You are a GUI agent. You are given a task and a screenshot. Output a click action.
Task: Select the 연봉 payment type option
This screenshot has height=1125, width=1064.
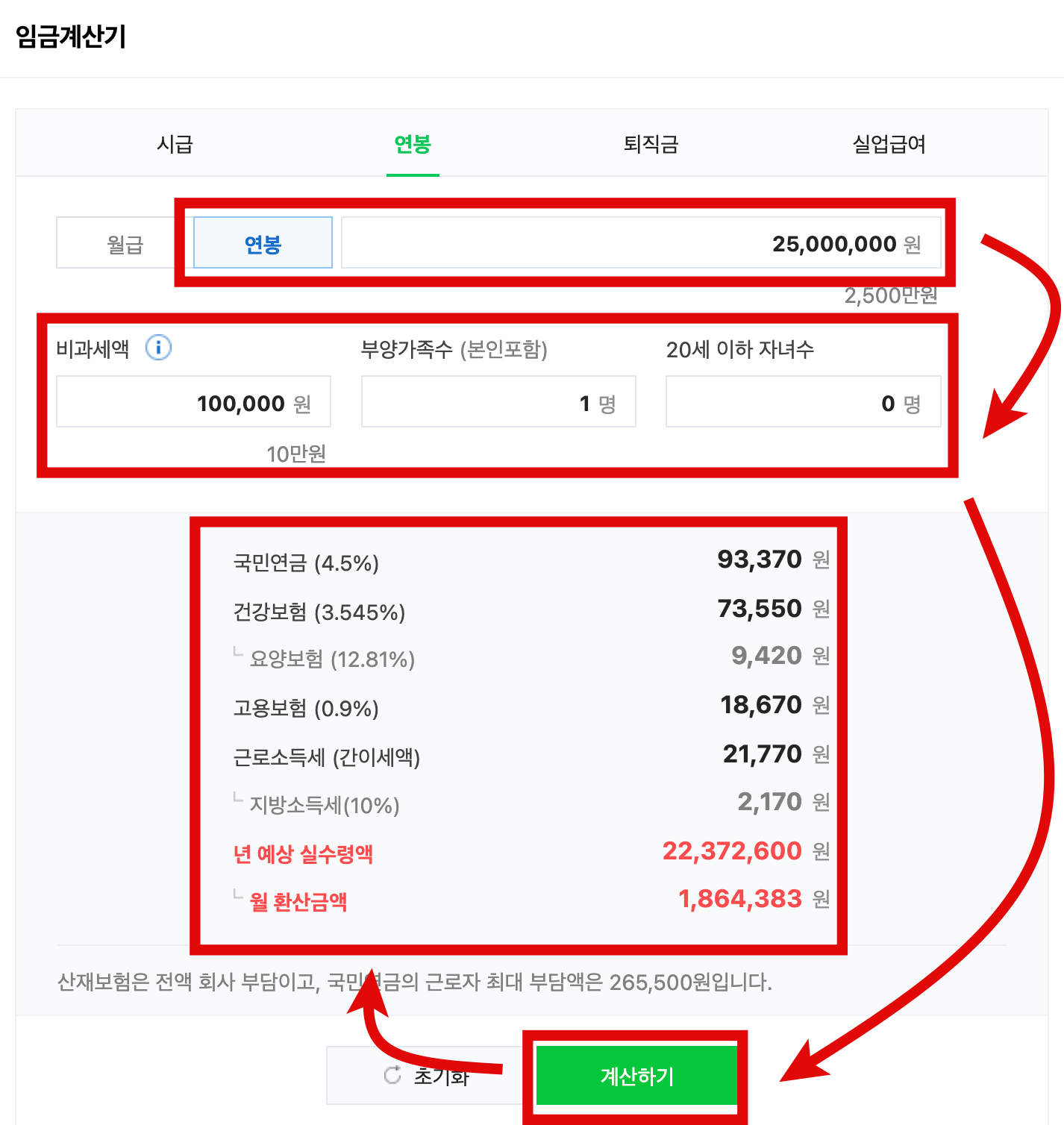click(263, 242)
